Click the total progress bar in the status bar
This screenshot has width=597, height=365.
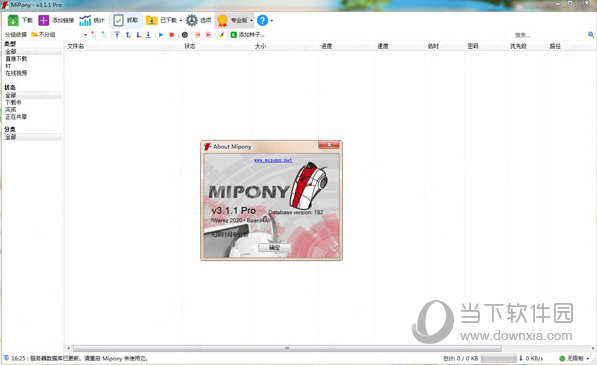click(x=498, y=359)
